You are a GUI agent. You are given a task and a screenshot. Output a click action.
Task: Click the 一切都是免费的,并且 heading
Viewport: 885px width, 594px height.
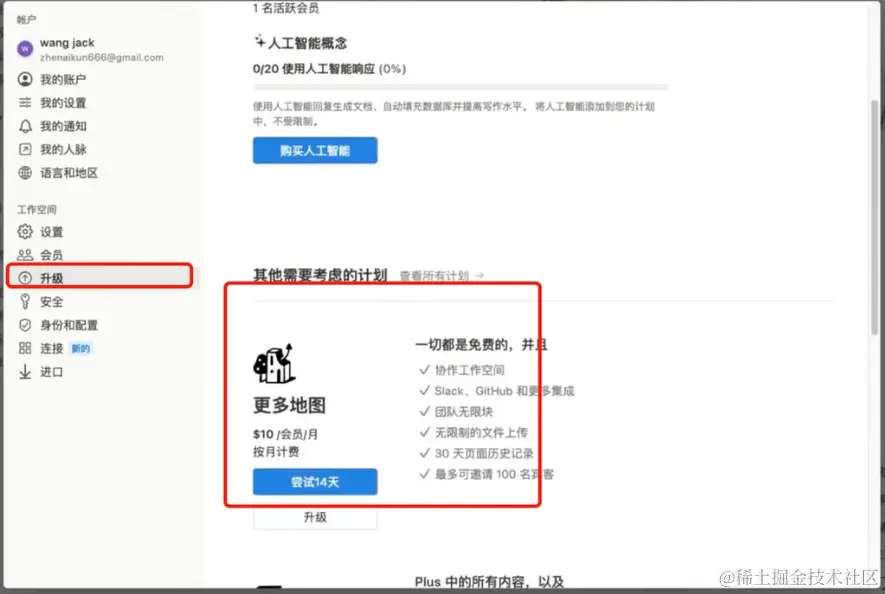click(481, 345)
